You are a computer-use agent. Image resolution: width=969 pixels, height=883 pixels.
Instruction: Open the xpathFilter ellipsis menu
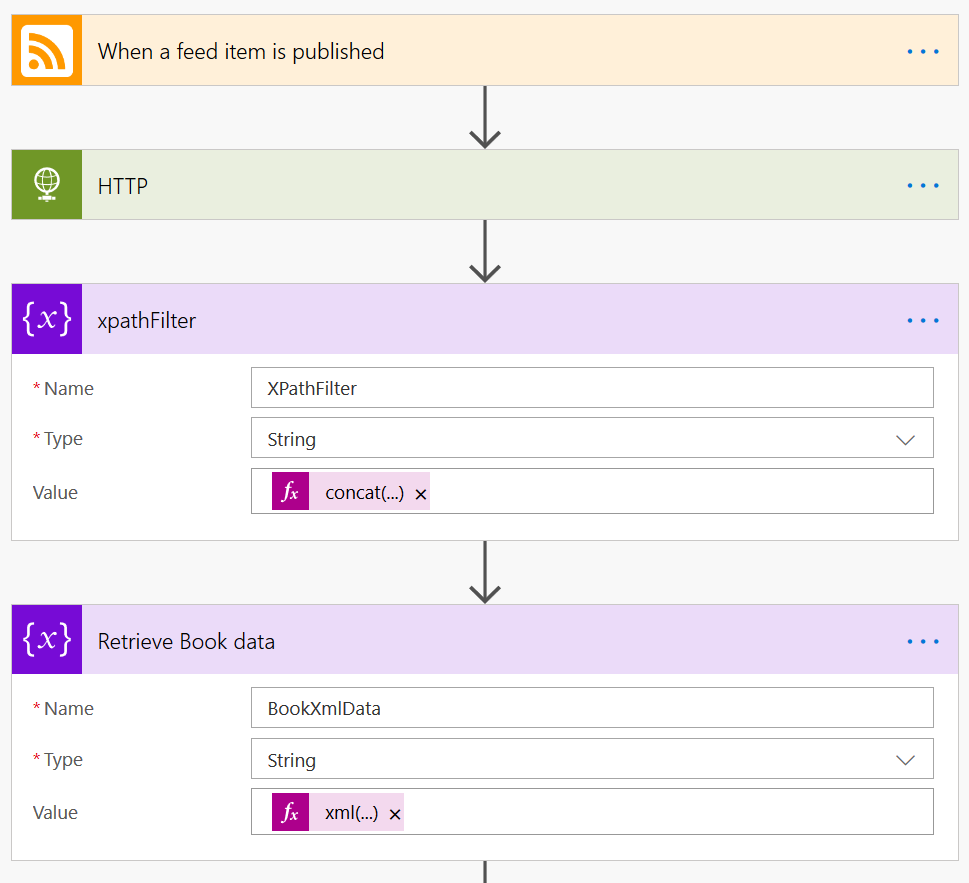click(x=923, y=320)
